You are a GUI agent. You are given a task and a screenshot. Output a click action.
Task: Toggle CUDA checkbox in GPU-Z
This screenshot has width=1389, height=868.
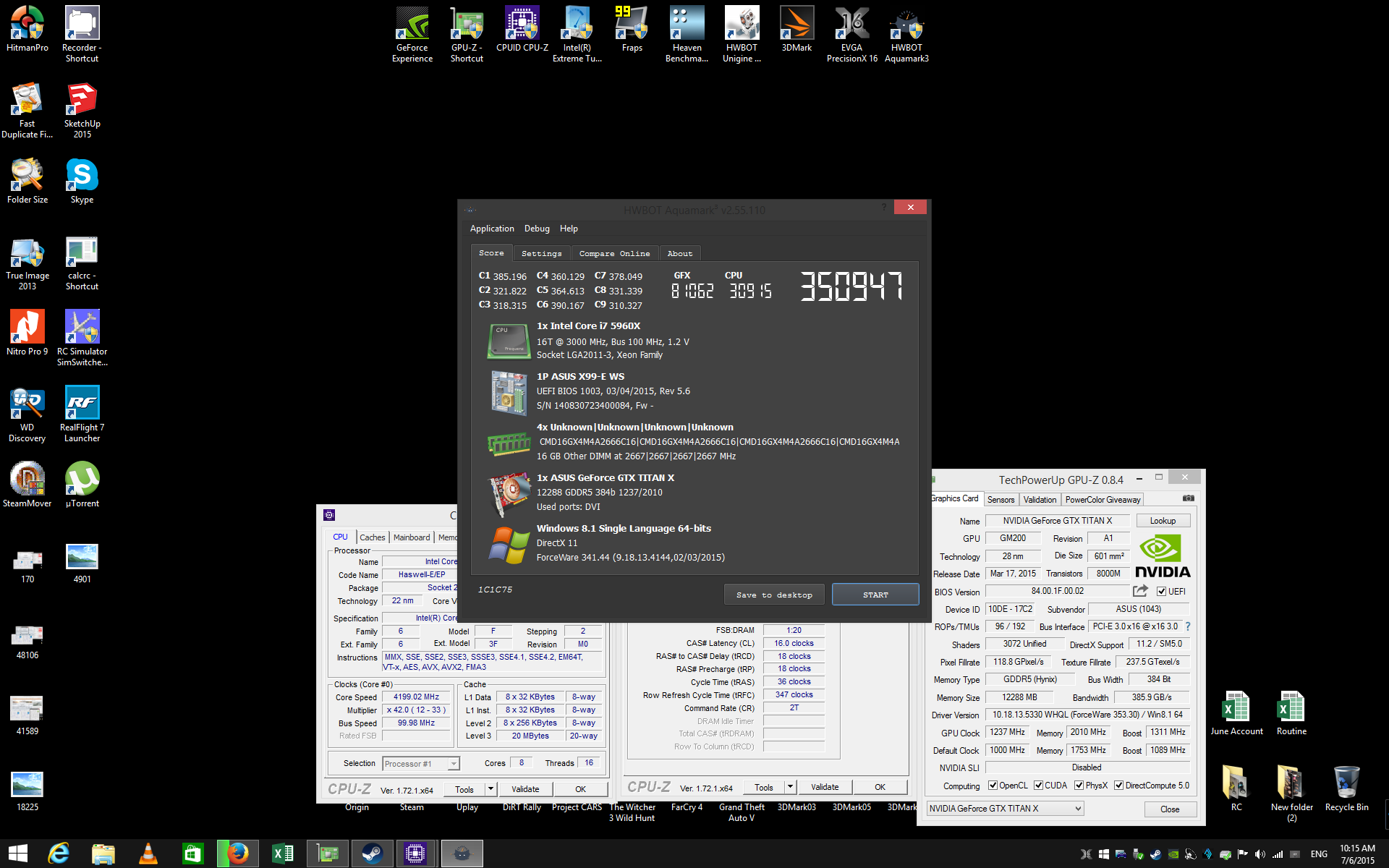pyautogui.click(x=1038, y=786)
